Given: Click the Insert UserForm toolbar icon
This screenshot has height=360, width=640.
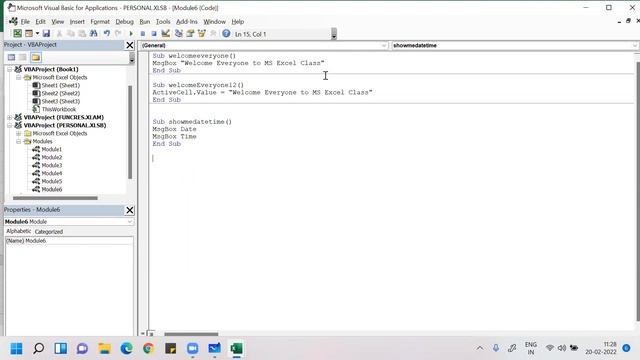Looking at the screenshot, I should (x=29, y=34).
